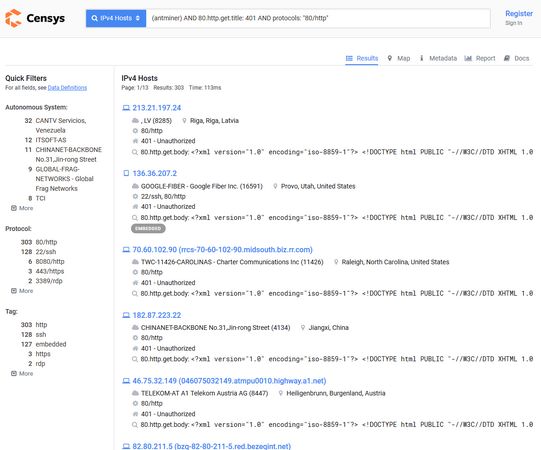
Task: Select the 'Results: 303' text
Action: point(168,88)
